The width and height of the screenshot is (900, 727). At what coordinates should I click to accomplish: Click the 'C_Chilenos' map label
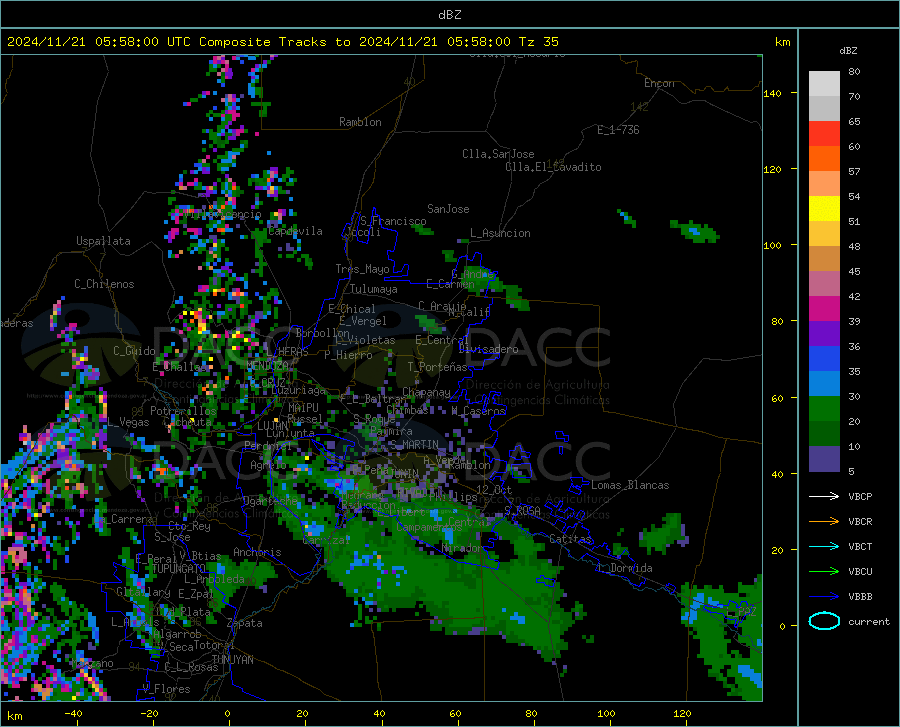(x=104, y=284)
